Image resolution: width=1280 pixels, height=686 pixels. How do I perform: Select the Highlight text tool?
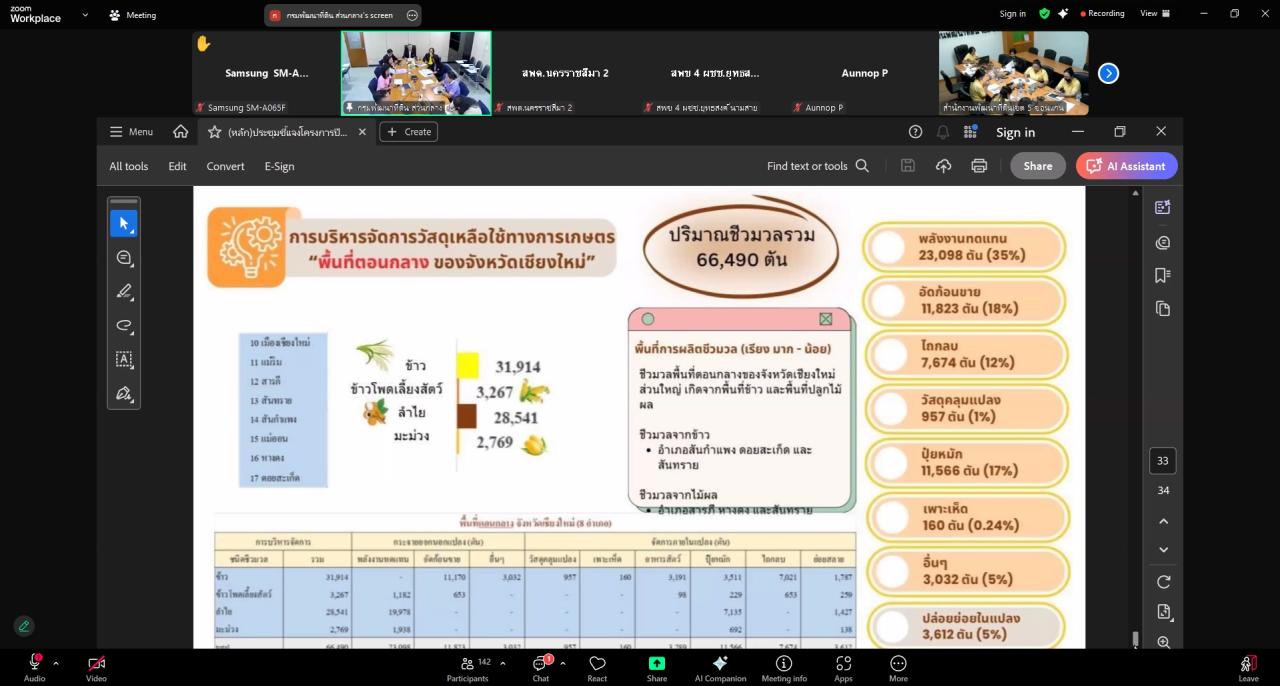pyautogui.click(x=124, y=291)
